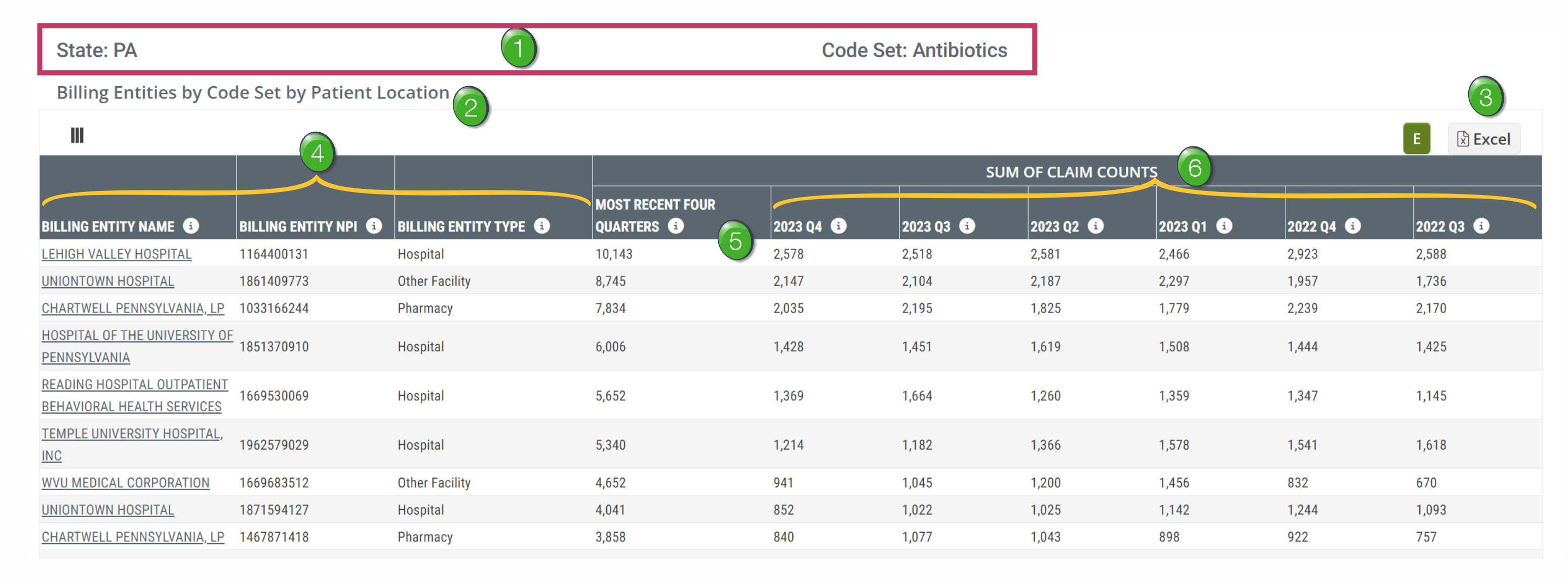Click info icon beside Most Recent Four Quarters
1568x584 pixels.
click(675, 226)
